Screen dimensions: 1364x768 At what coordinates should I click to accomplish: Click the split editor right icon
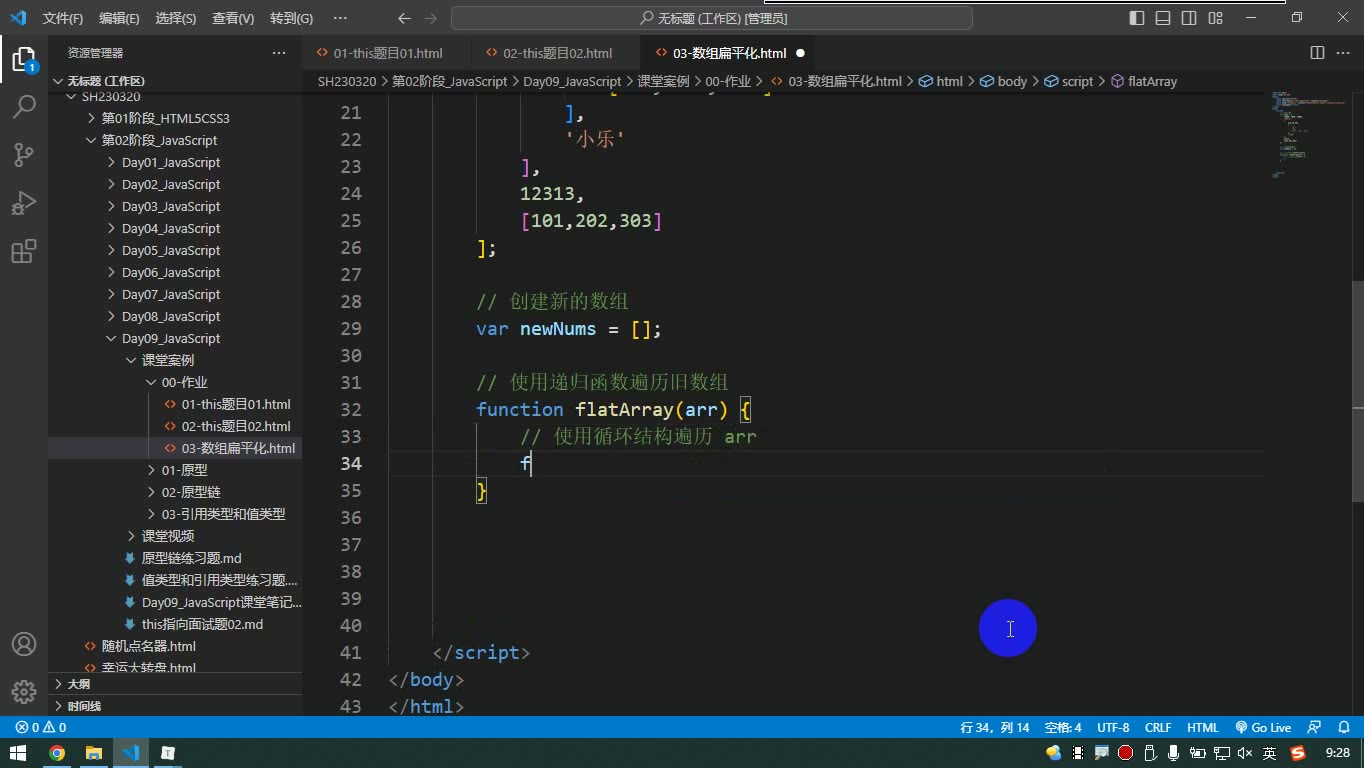point(1317,53)
